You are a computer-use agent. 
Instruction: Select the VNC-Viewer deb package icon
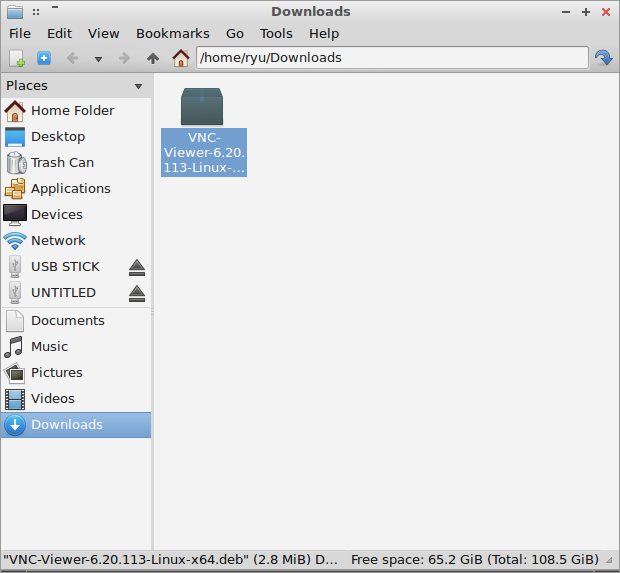tap(202, 106)
